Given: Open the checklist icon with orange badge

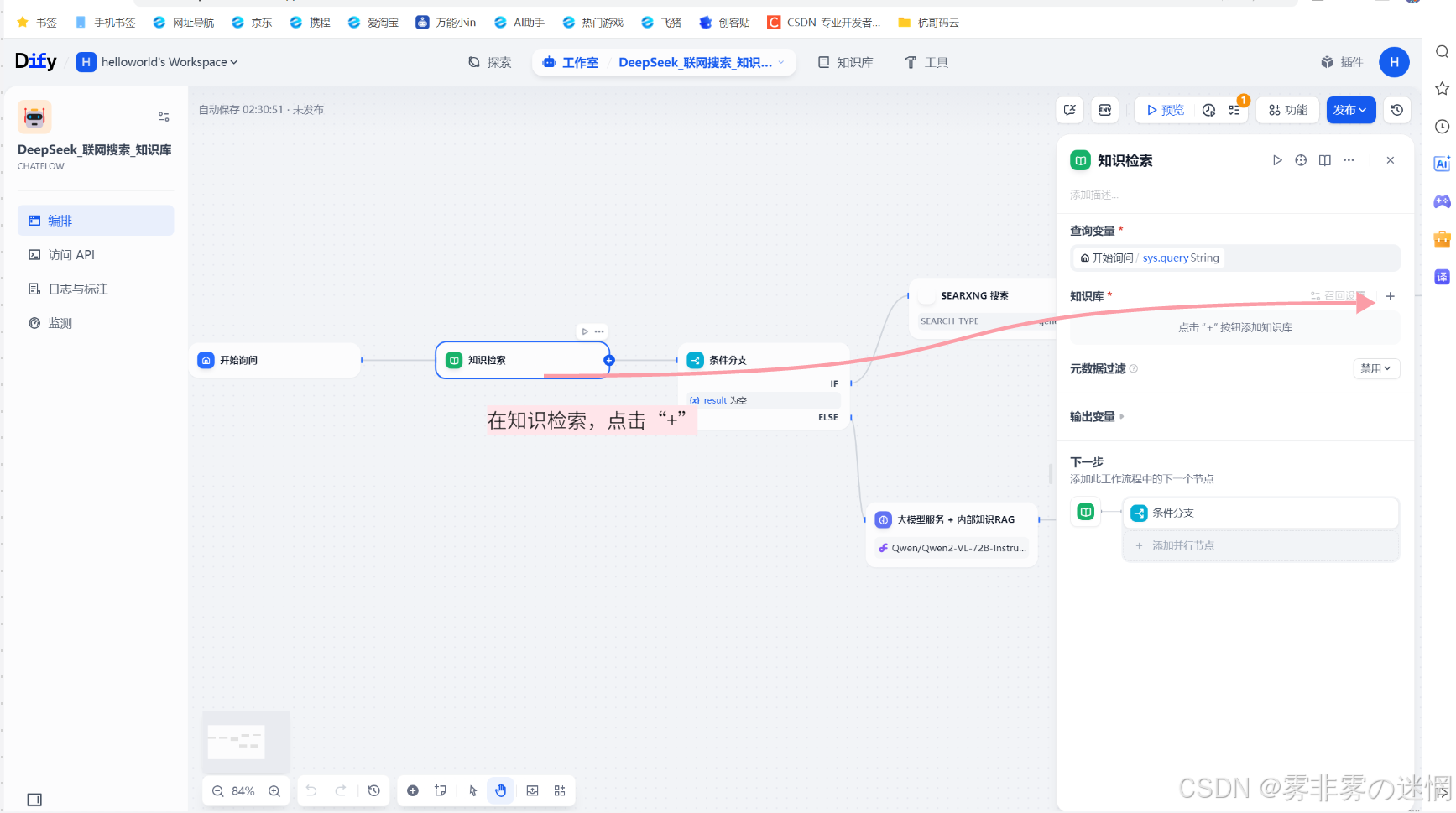Looking at the screenshot, I should [1234, 110].
